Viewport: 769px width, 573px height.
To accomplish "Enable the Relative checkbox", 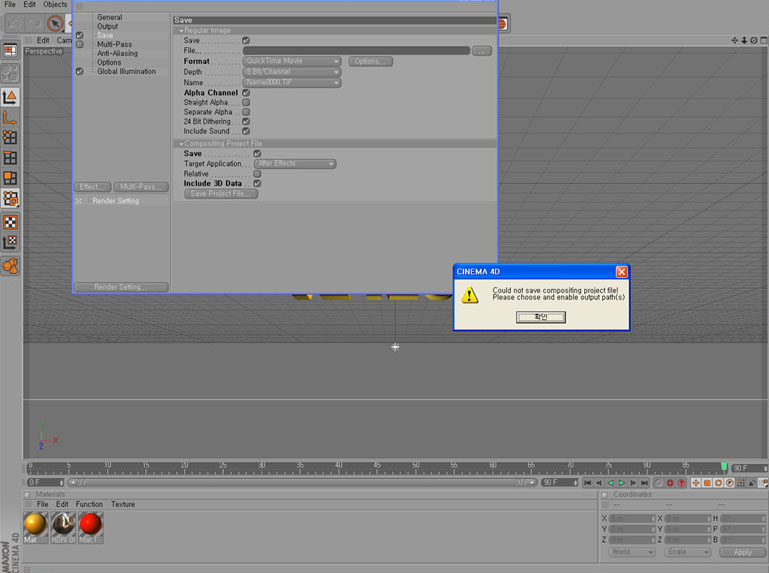I will (x=257, y=174).
